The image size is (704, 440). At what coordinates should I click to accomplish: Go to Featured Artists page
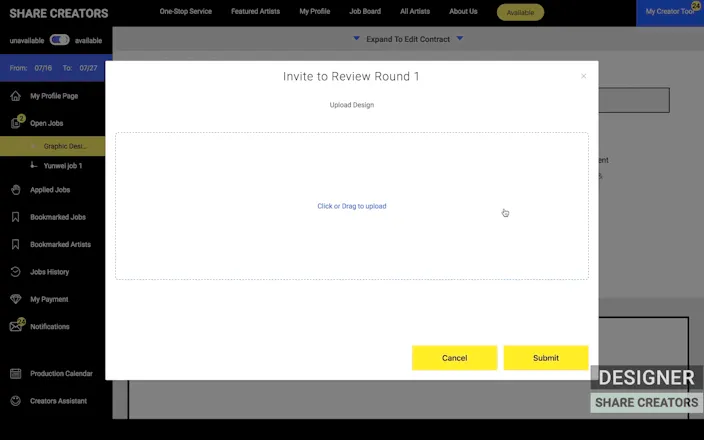[x=255, y=11]
